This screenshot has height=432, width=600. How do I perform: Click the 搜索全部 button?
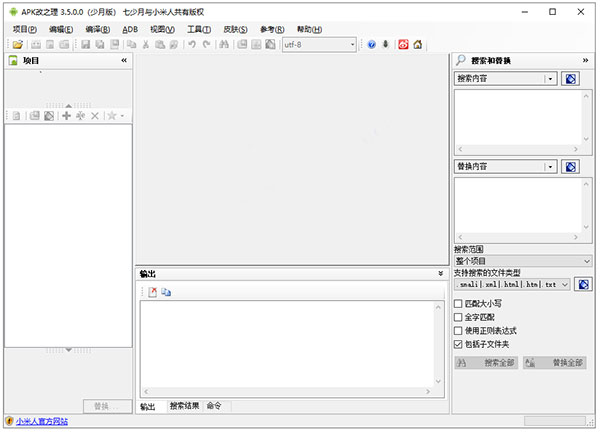coord(486,363)
